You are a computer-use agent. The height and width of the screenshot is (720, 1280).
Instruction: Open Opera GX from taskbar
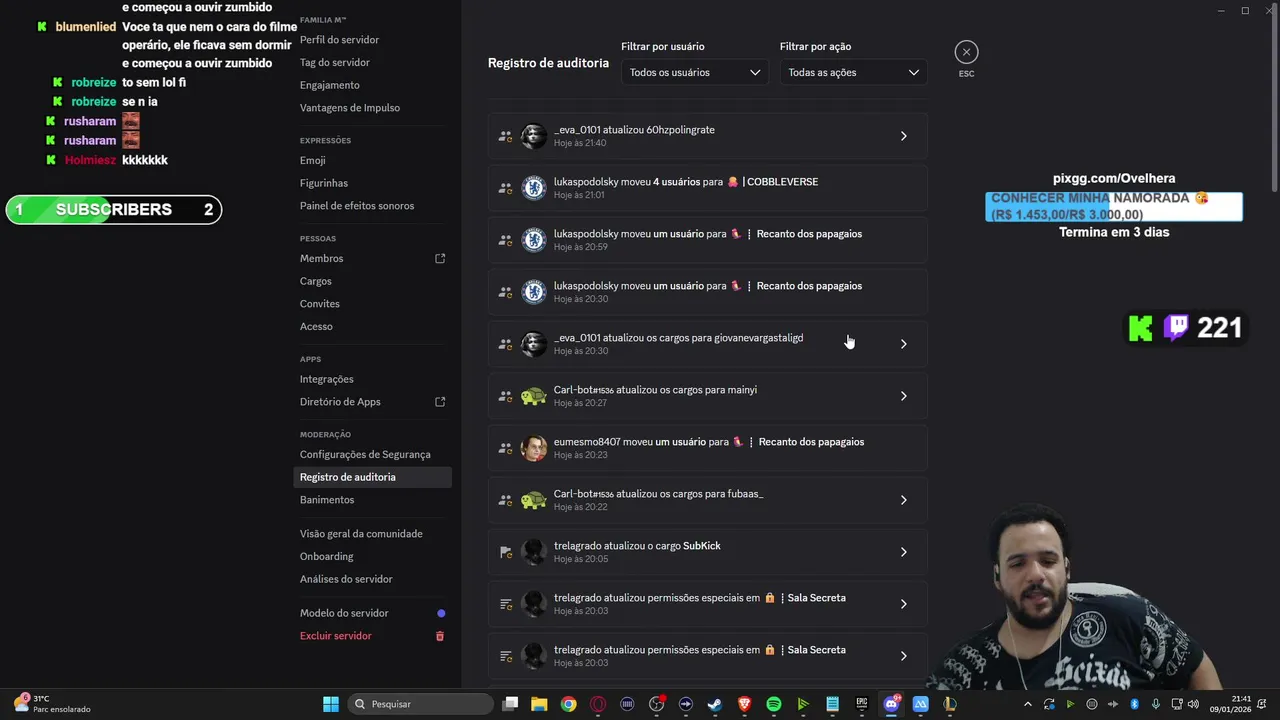598,704
